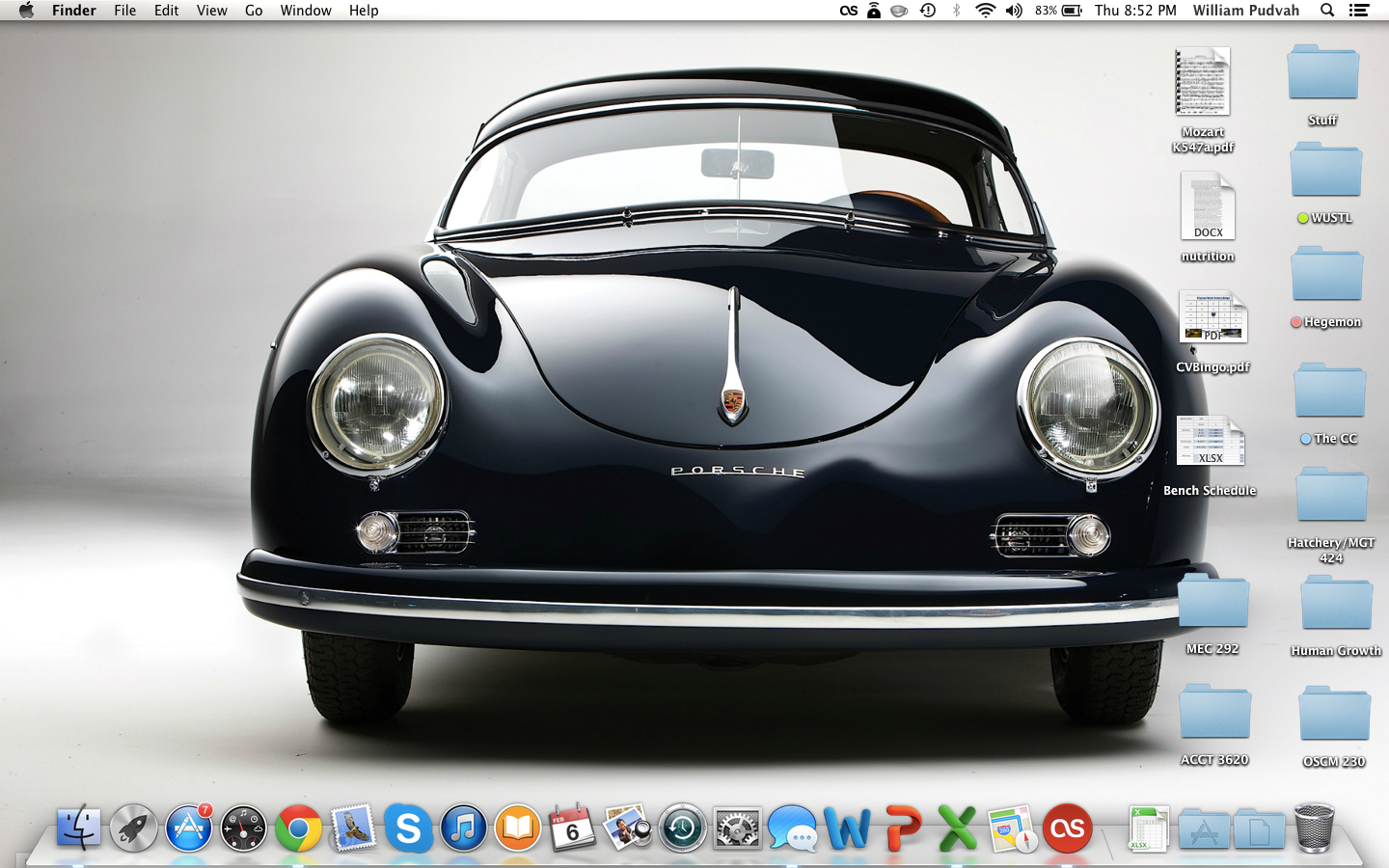The height and width of the screenshot is (868, 1389).
Task: Open the View menu
Action: (212, 11)
